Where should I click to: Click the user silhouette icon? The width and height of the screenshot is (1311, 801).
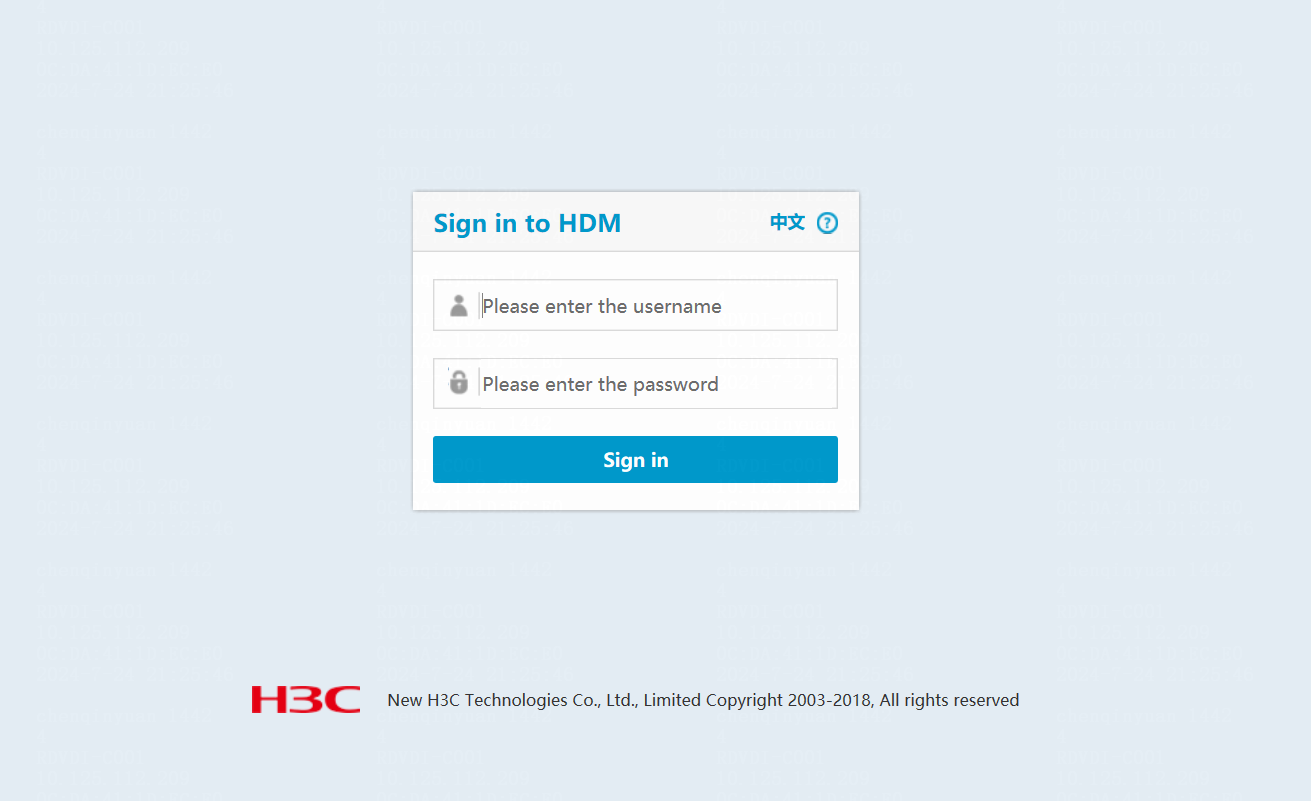pyautogui.click(x=459, y=305)
